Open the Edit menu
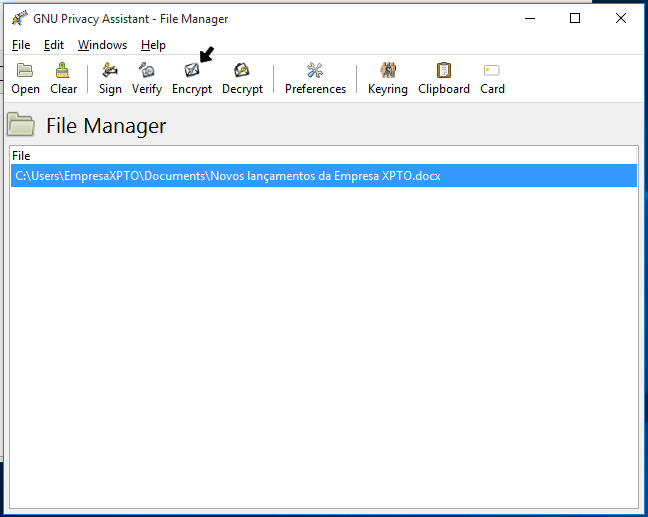This screenshot has height=517, width=648. (54, 45)
